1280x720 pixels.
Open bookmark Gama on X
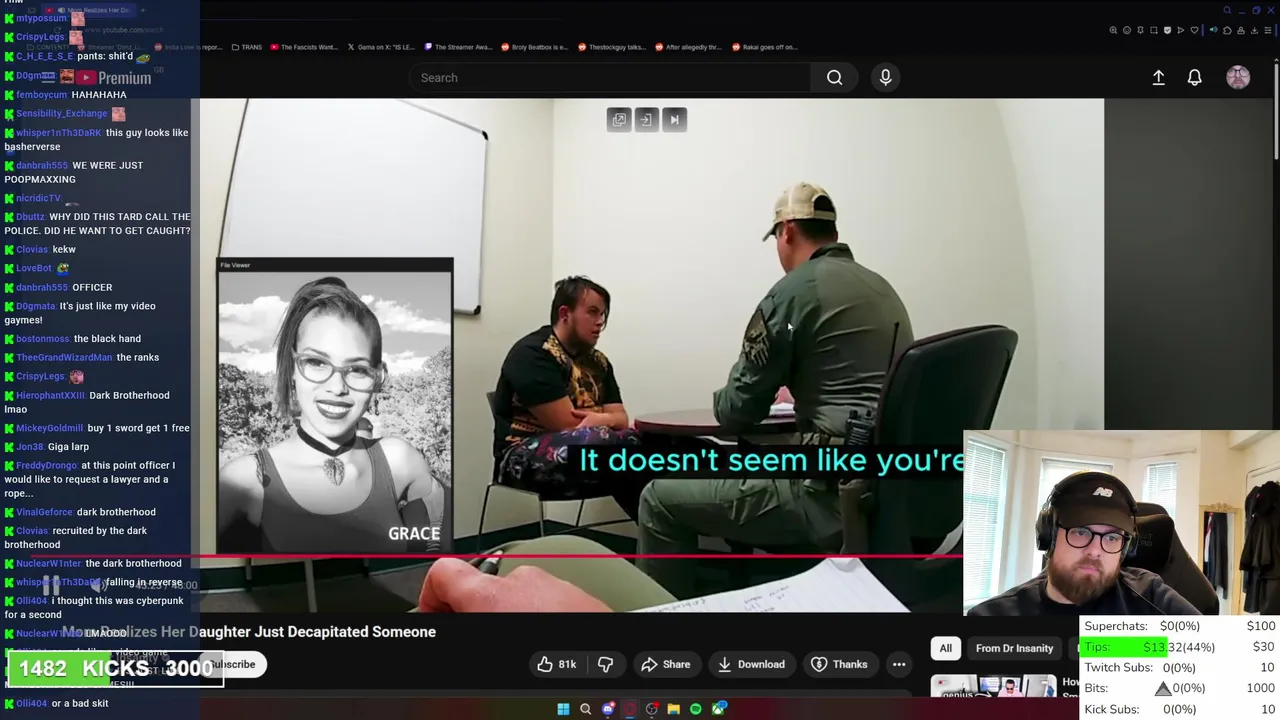point(380,47)
